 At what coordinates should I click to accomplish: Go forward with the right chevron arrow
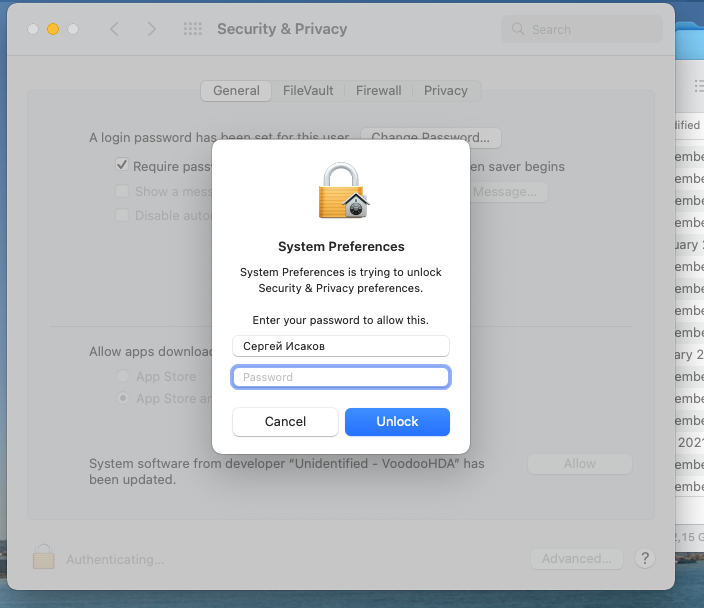pyautogui.click(x=152, y=29)
